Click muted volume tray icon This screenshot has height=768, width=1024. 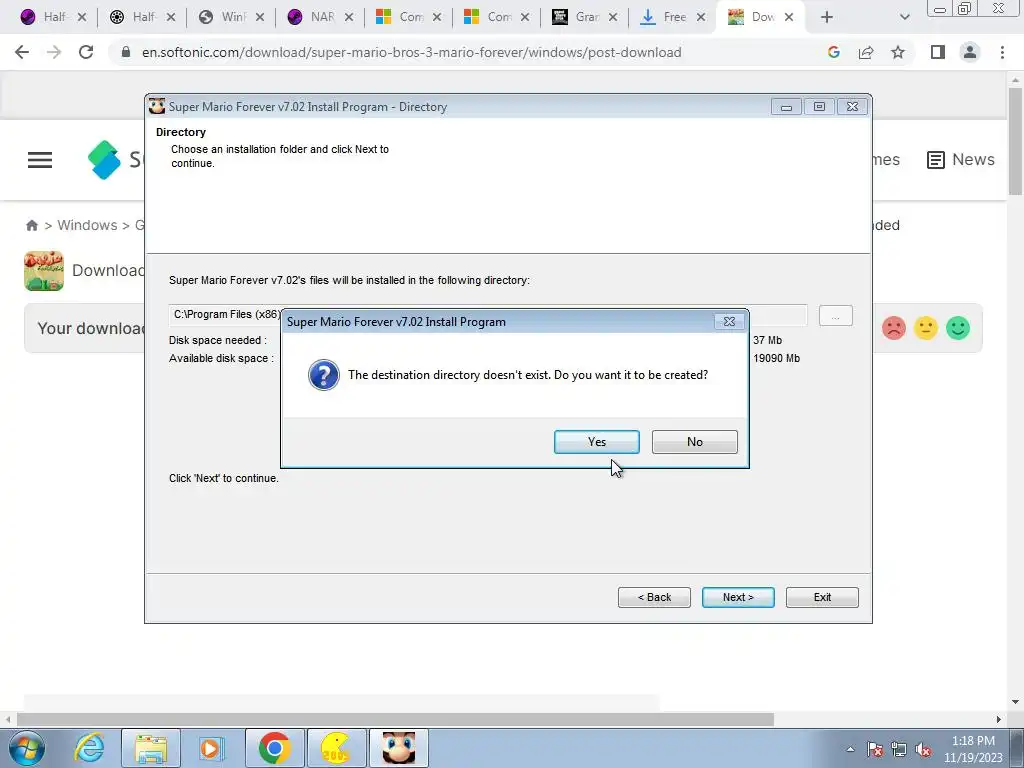coord(923,750)
